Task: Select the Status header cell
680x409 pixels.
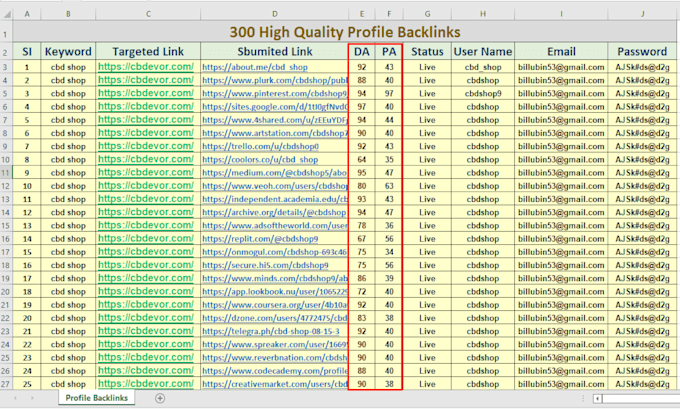Action: (427, 52)
